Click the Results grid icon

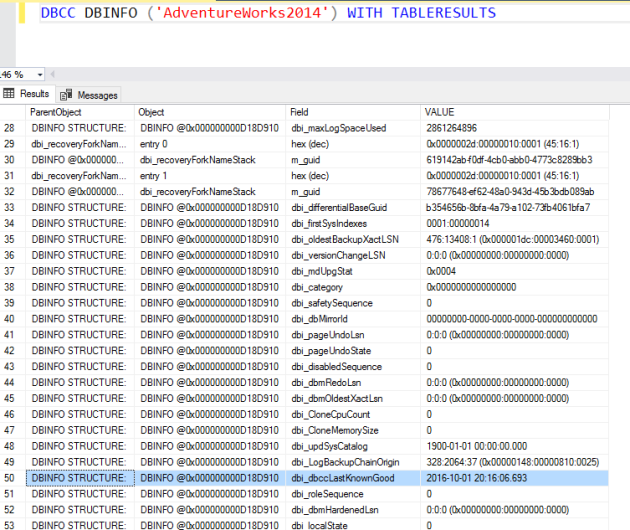pyautogui.click(x=8, y=94)
